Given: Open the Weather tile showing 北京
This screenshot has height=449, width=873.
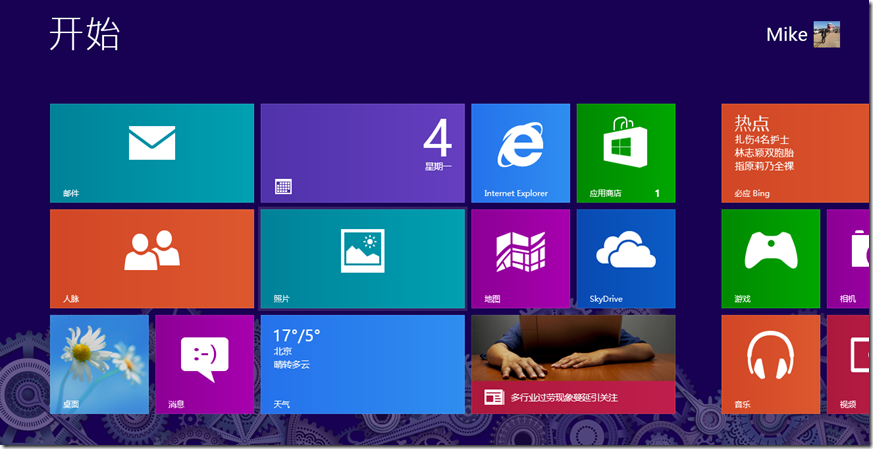Looking at the screenshot, I should coord(362,364).
